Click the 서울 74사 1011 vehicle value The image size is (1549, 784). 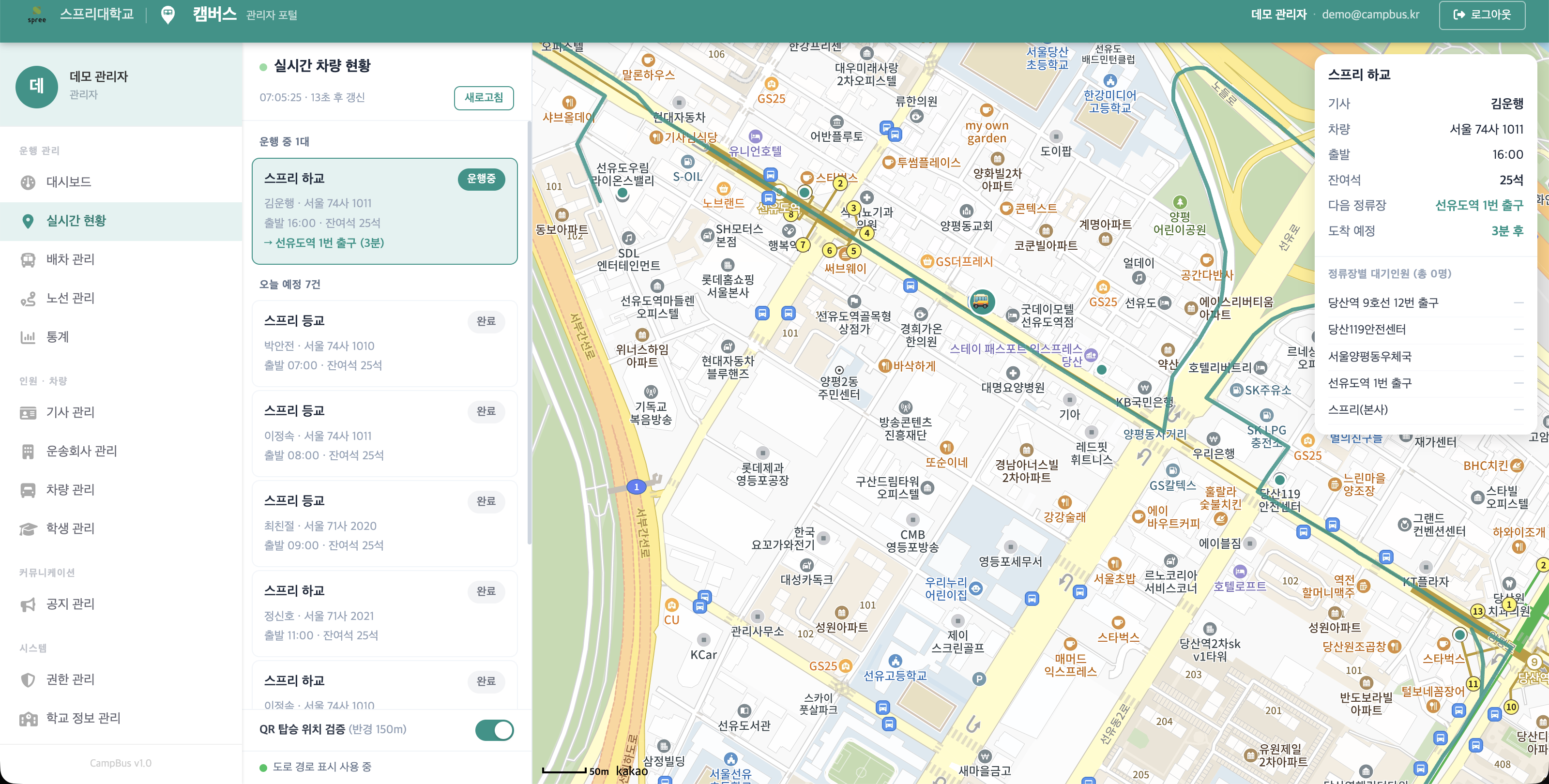click(1487, 129)
